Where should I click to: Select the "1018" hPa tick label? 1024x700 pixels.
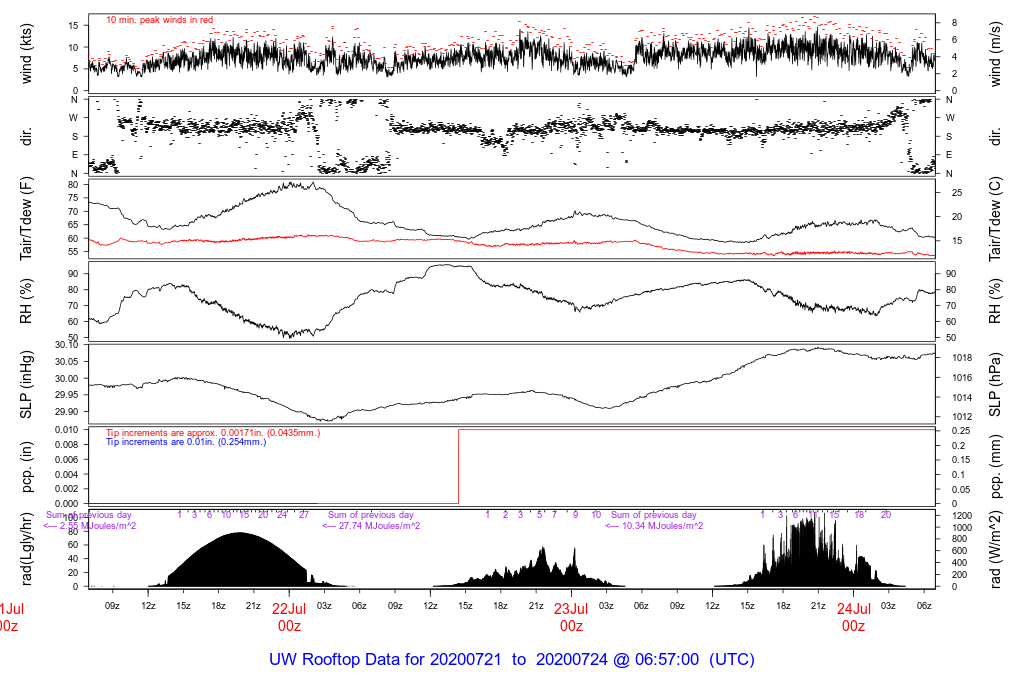962,358
